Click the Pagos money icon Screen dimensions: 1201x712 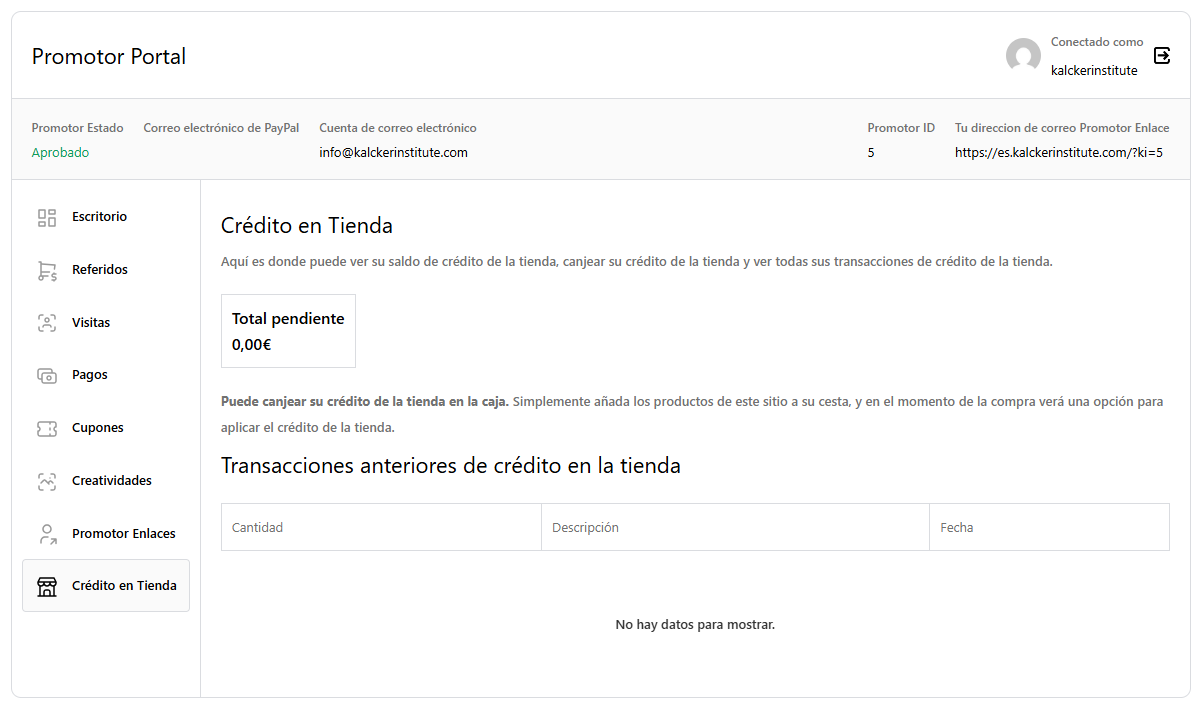(x=47, y=375)
